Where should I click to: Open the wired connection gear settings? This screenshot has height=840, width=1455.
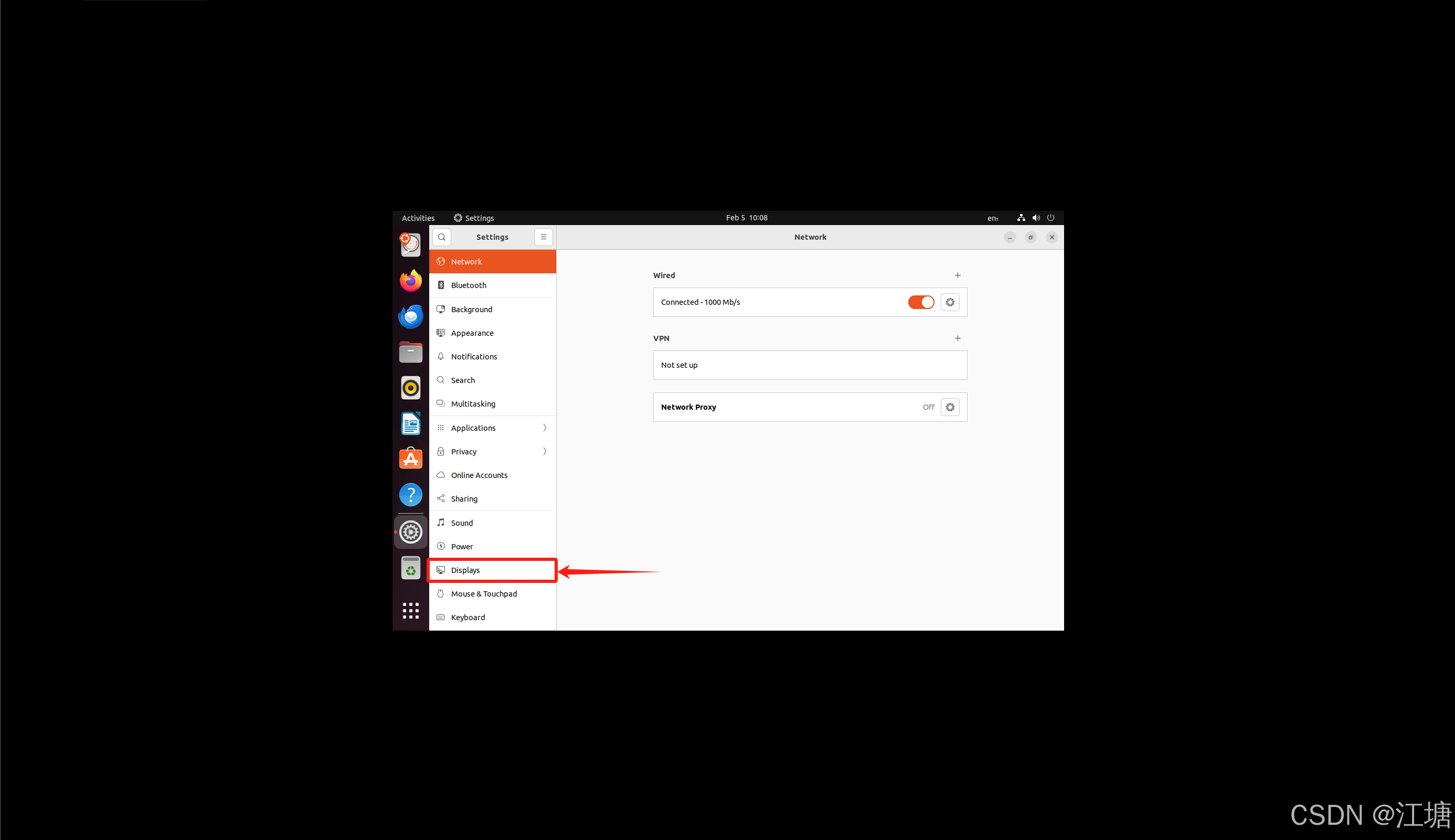950,302
